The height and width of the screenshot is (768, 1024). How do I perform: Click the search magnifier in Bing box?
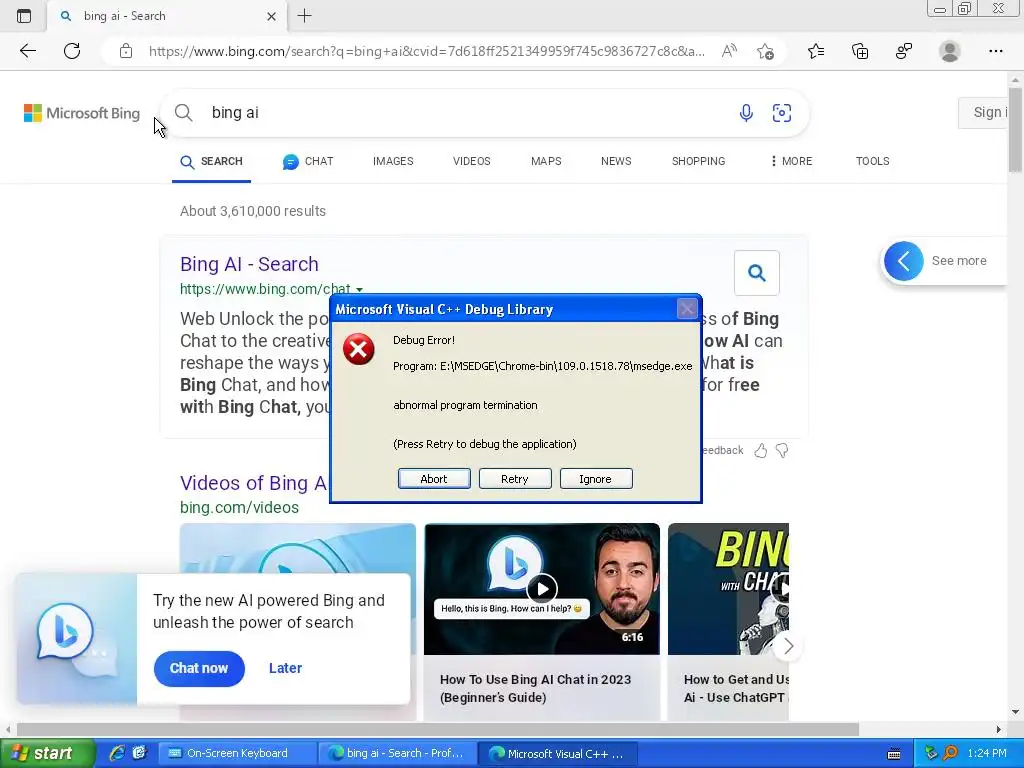point(184,112)
